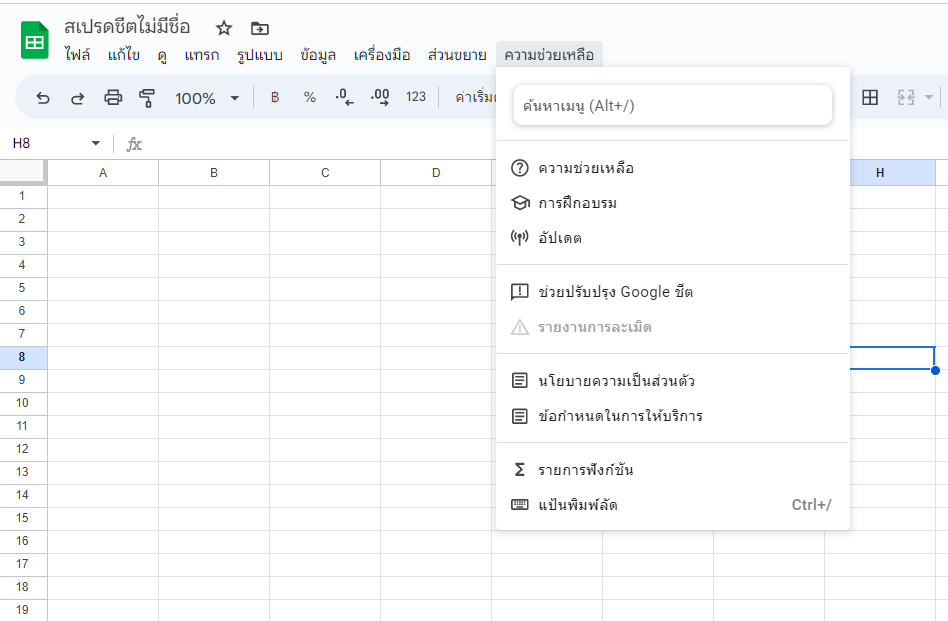Open the print dialog

tap(113, 97)
